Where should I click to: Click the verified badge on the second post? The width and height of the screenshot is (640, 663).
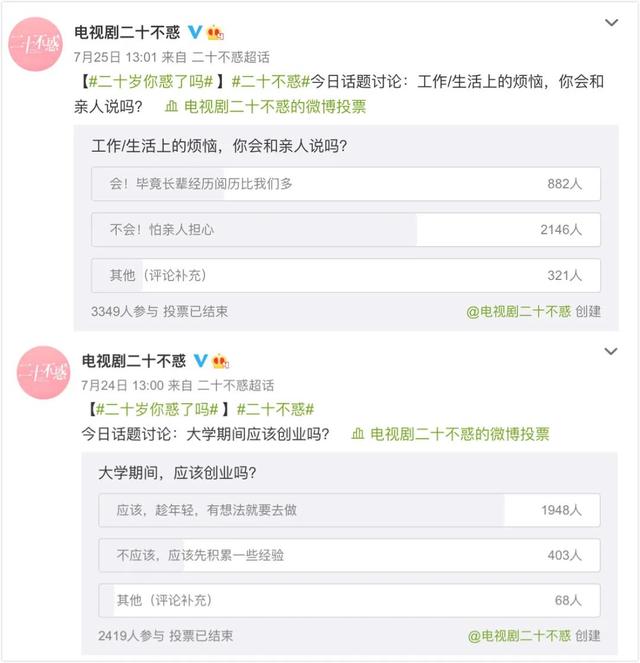[x=200, y=361]
